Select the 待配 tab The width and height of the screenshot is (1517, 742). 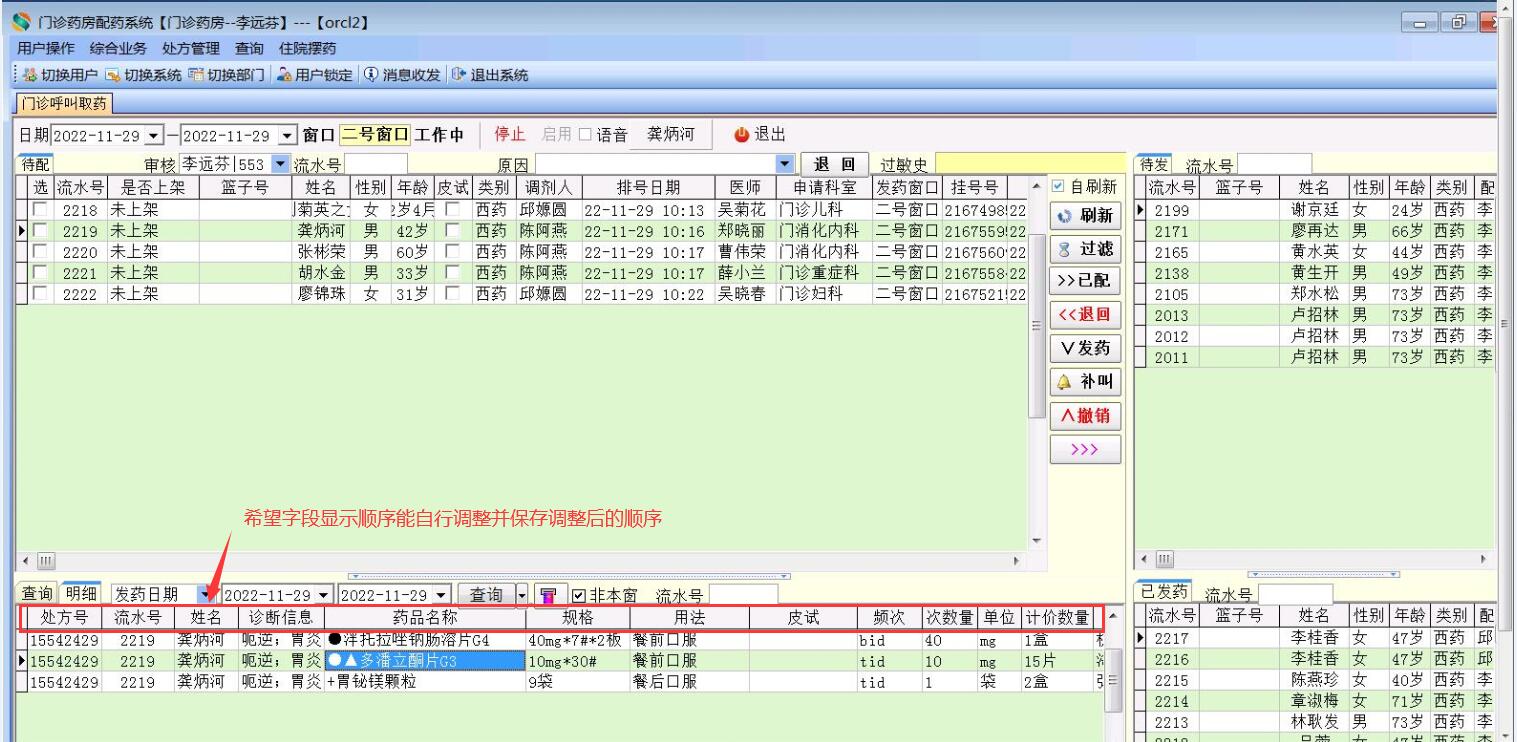pos(36,163)
